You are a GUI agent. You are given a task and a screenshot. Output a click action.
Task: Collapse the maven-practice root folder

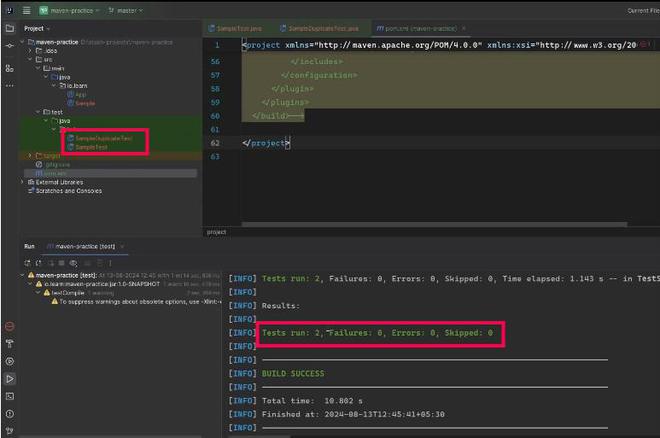pyautogui.click(x=22, y=42)
